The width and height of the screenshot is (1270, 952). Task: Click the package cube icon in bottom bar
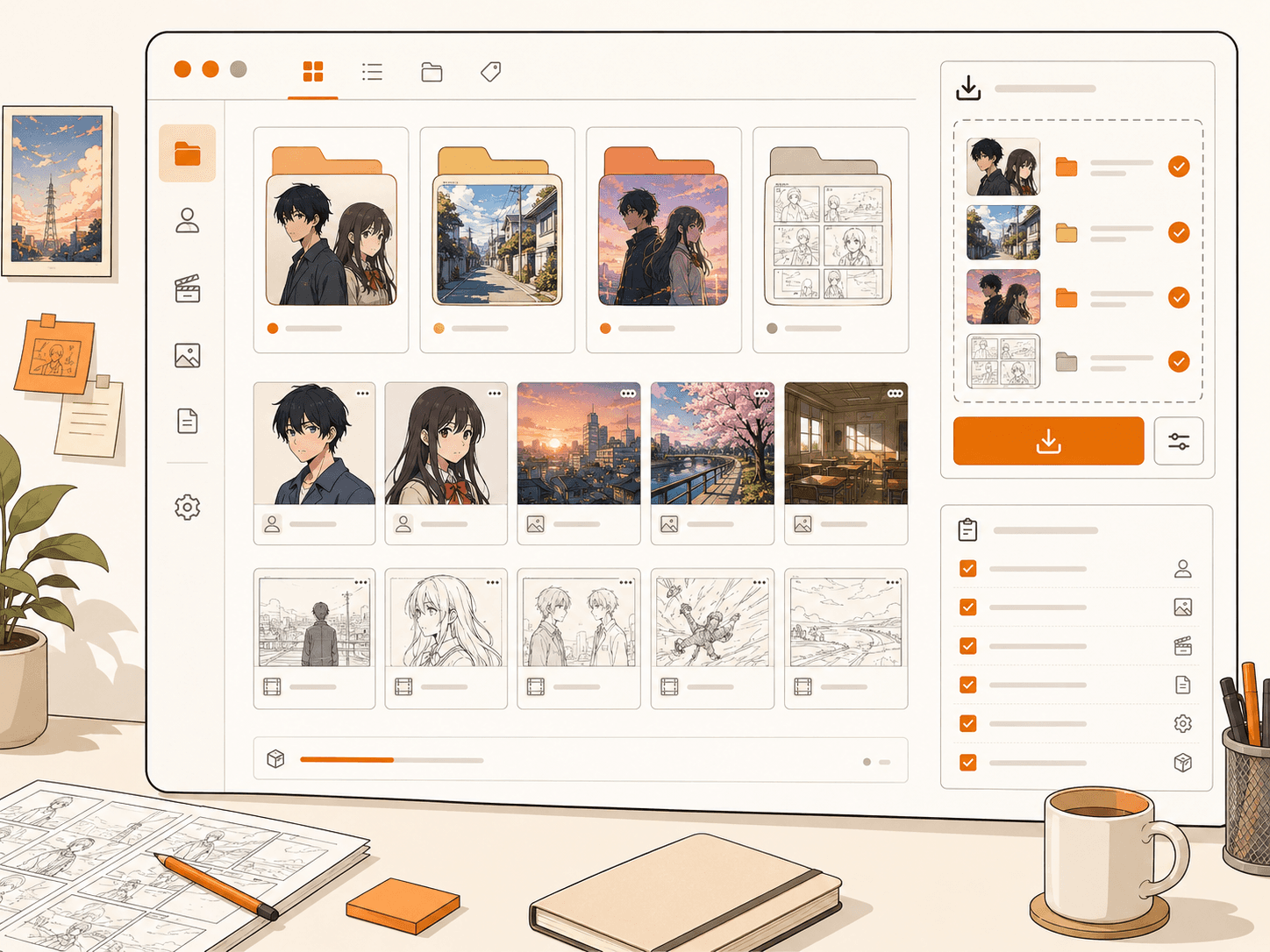pyautogui.click(x=275, y=758)
